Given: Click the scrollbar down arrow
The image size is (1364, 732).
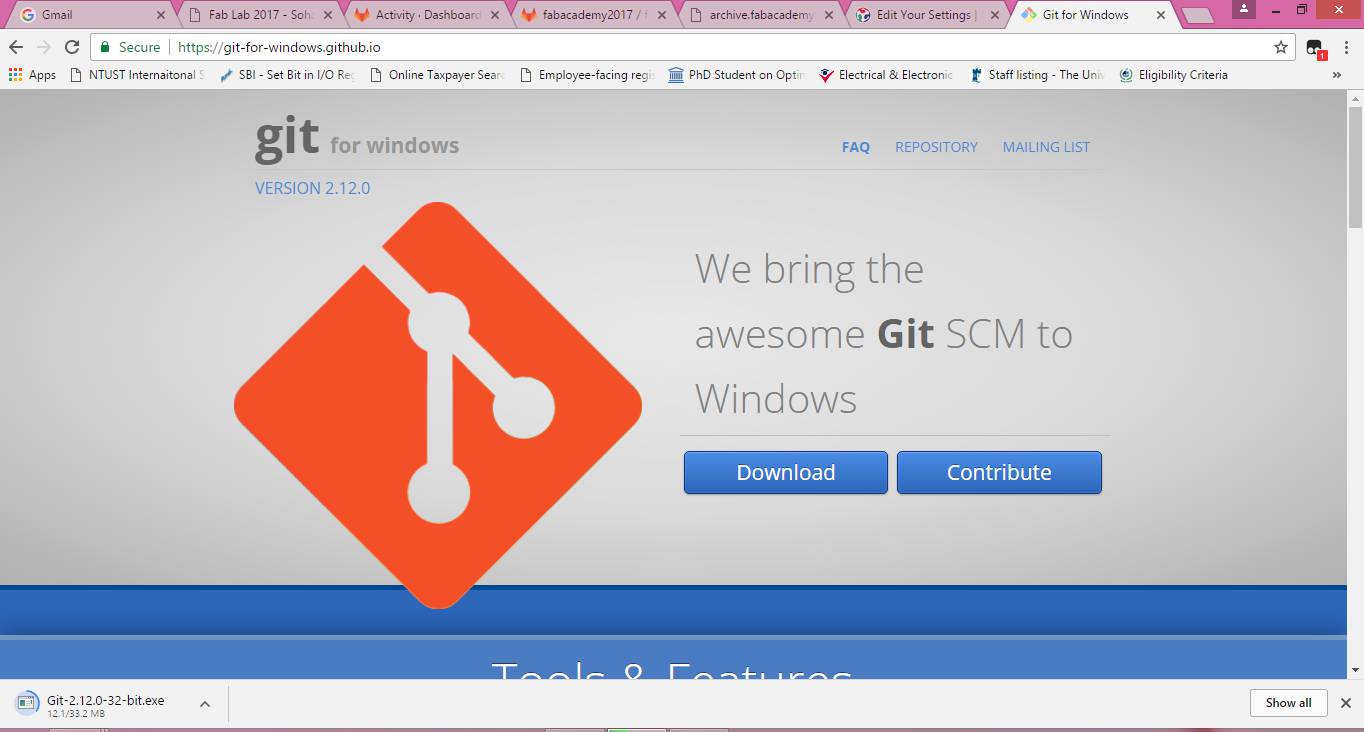Looking at the screenshot, I should click(1356, 670).
